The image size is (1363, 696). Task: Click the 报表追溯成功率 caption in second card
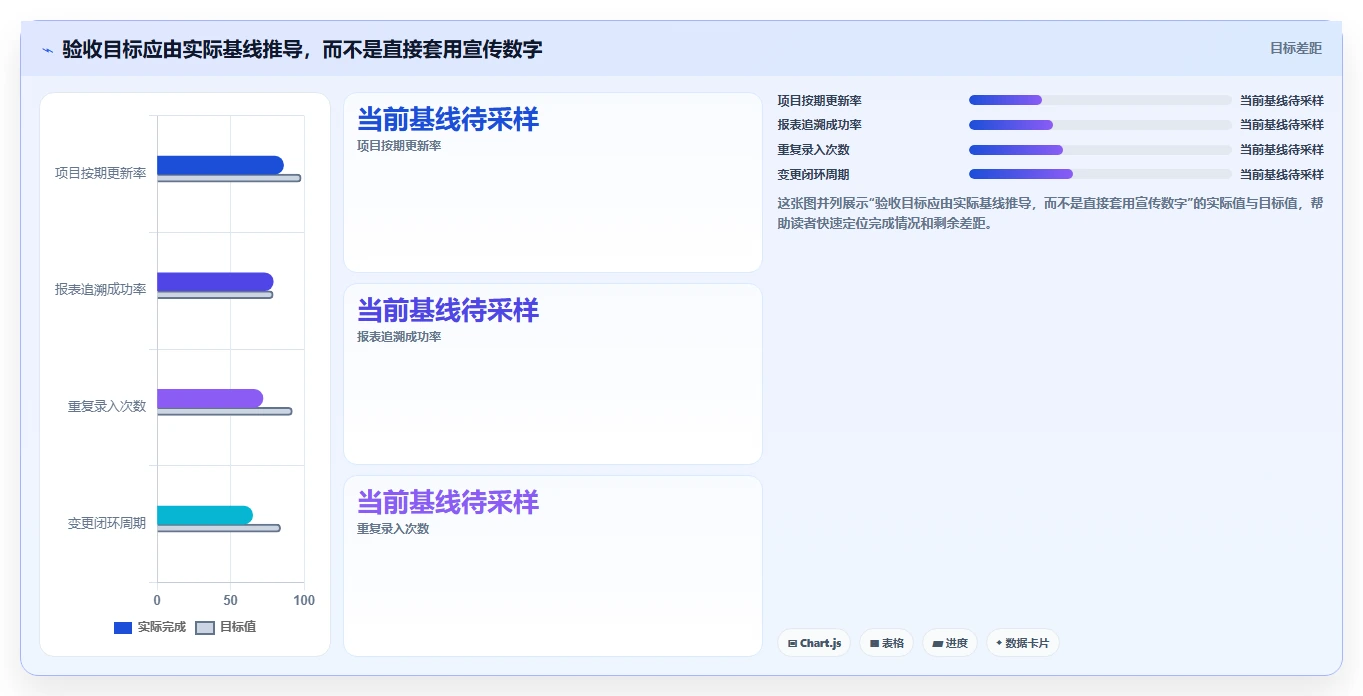(x=399, y=337)
